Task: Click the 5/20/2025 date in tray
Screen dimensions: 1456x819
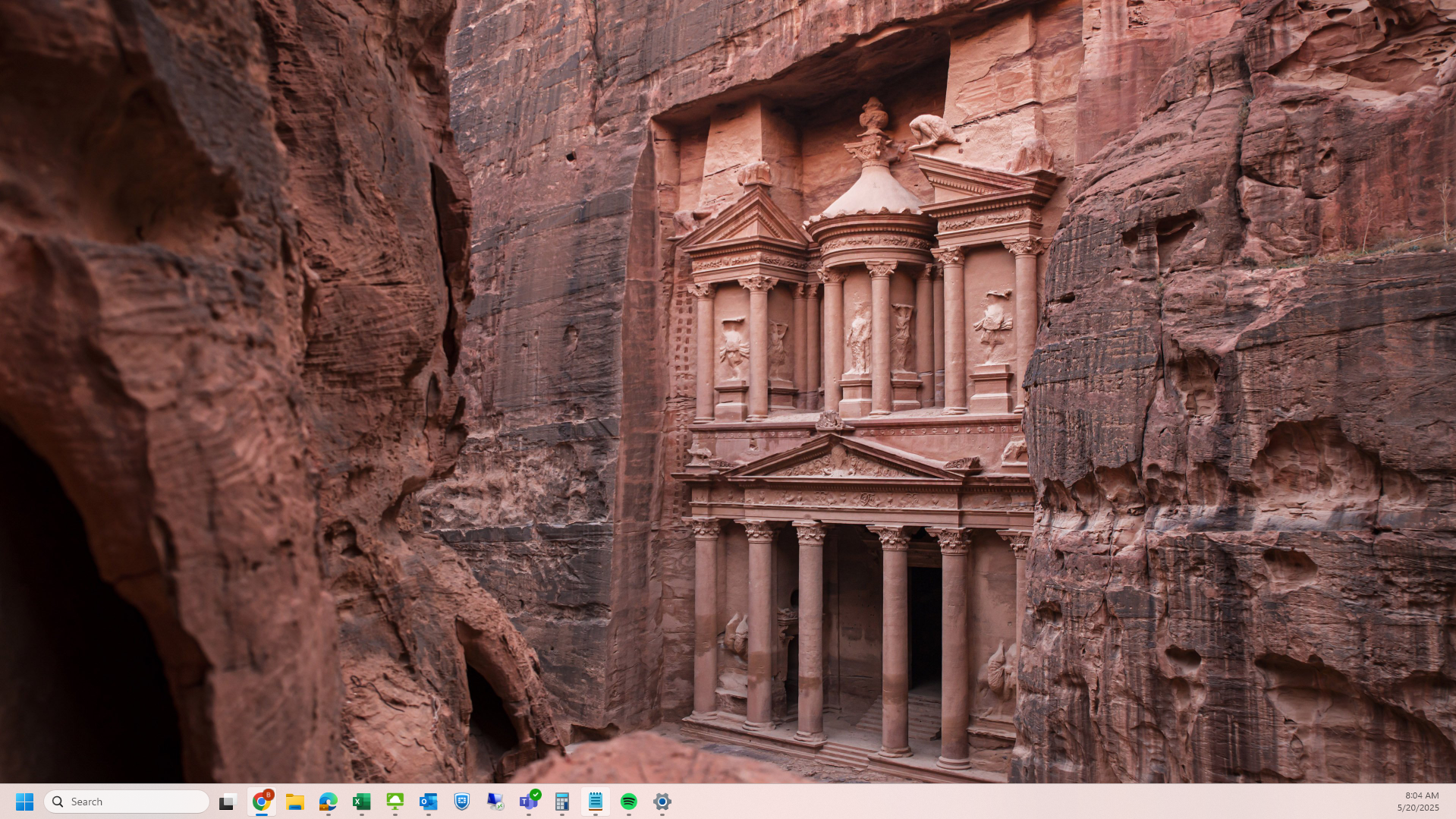Action: (1418, 808)
